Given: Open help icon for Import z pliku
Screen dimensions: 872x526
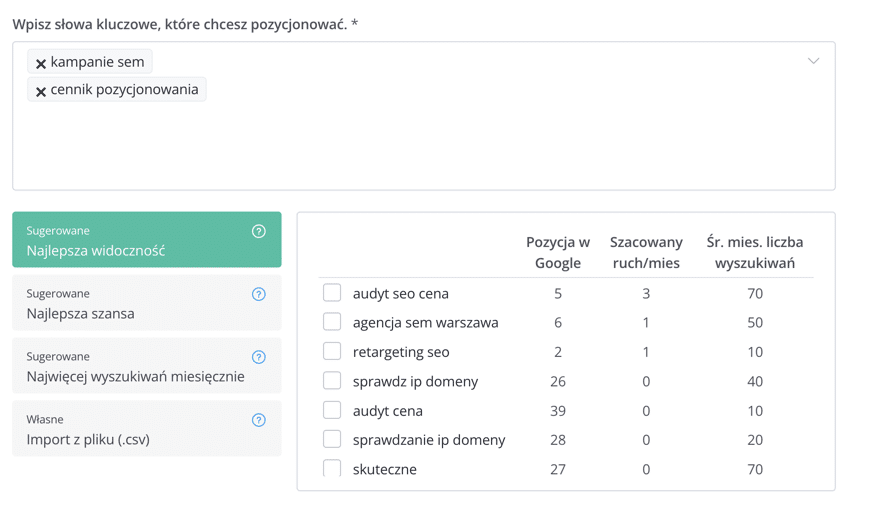Looking at the screenshot, I should coord(259,419).
